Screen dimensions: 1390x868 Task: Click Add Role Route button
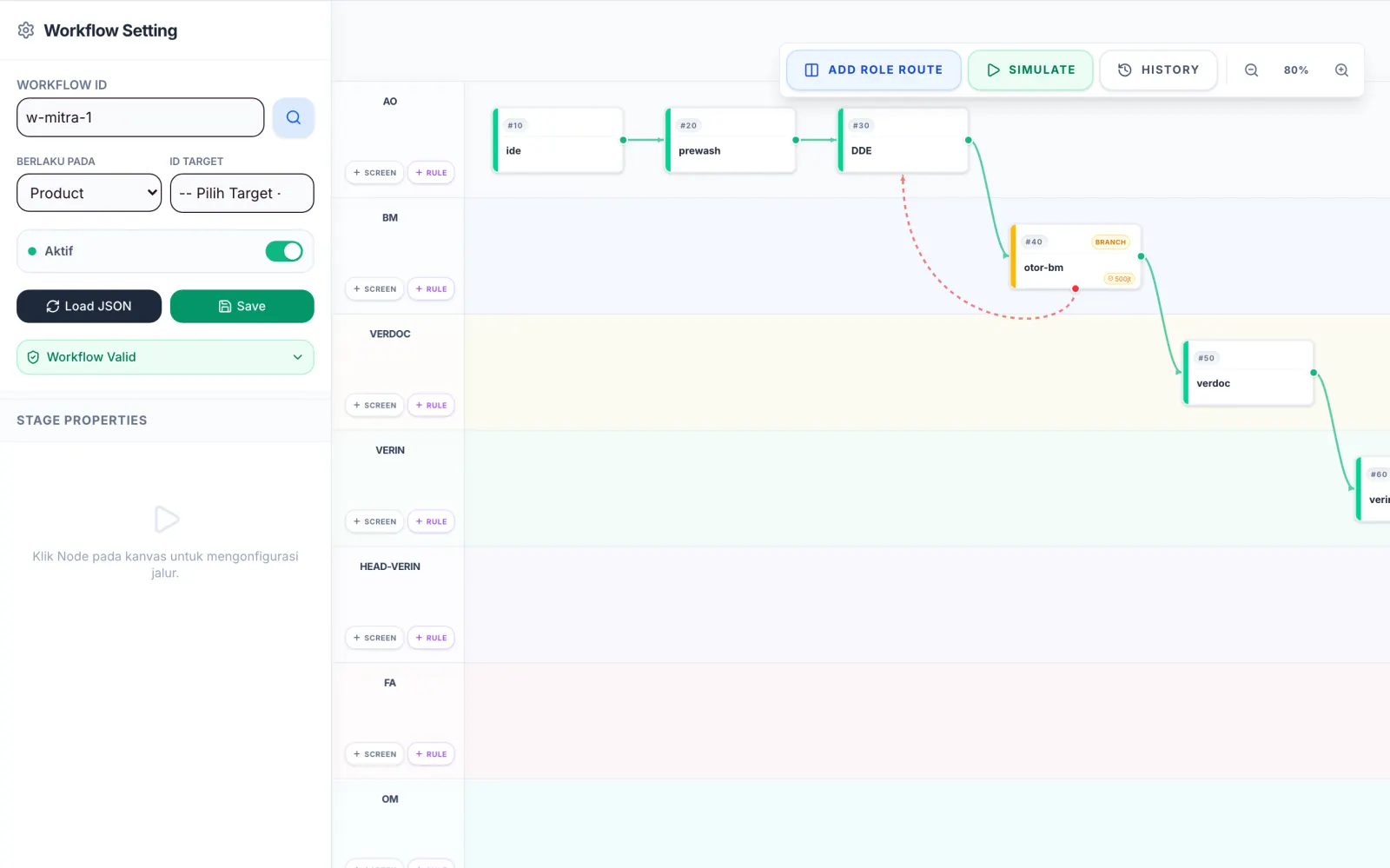tap(873, 70)
